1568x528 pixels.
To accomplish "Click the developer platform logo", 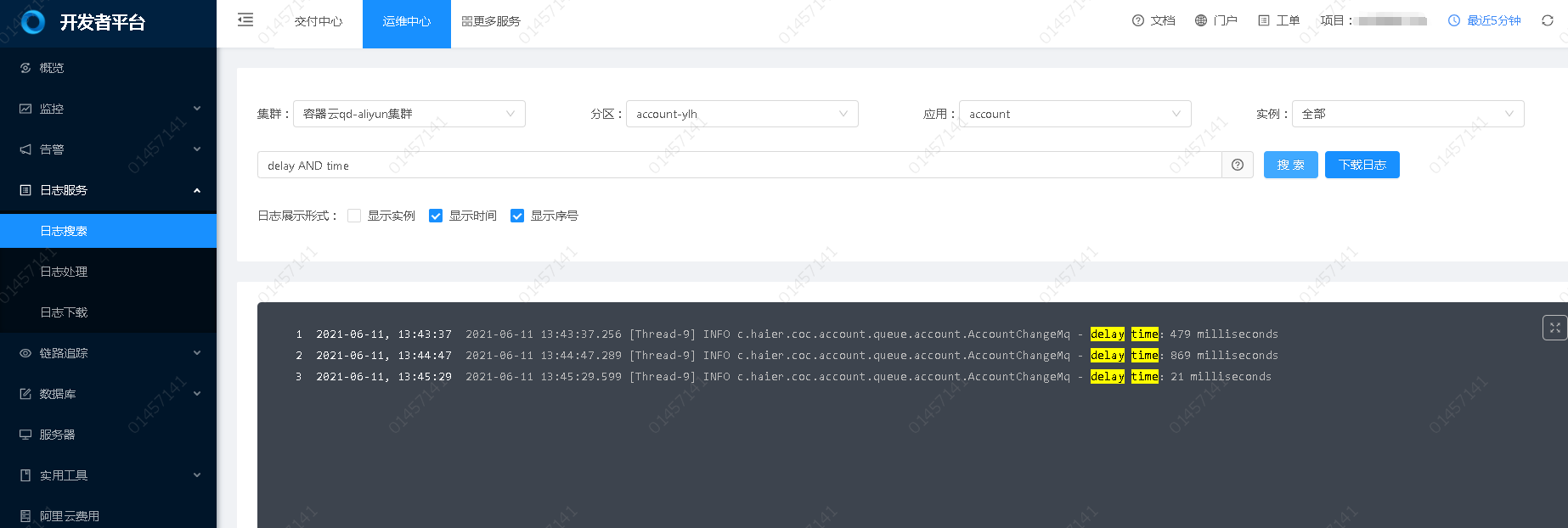I will coord(33,22).
